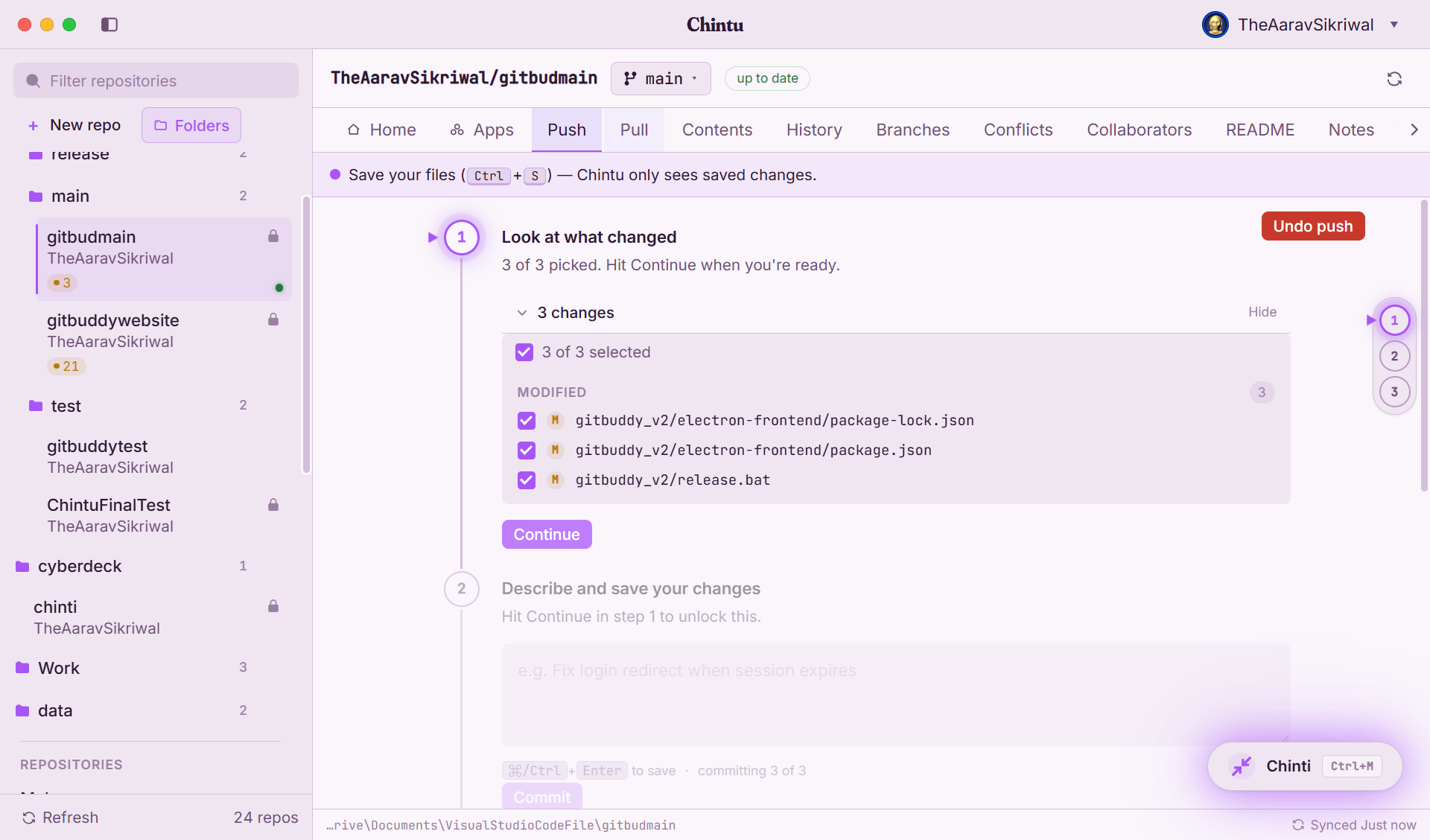The image size is (1430, 840).
Task: Click the user avatar image
Action: point(1215,25)
